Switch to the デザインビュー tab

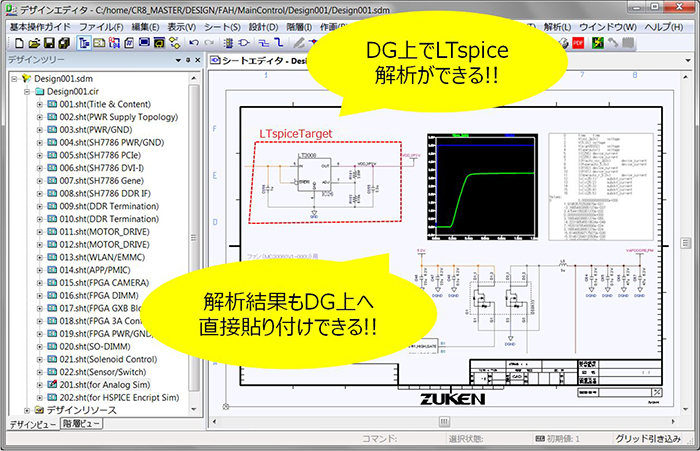pyautogui.click(x=33, y=424)
